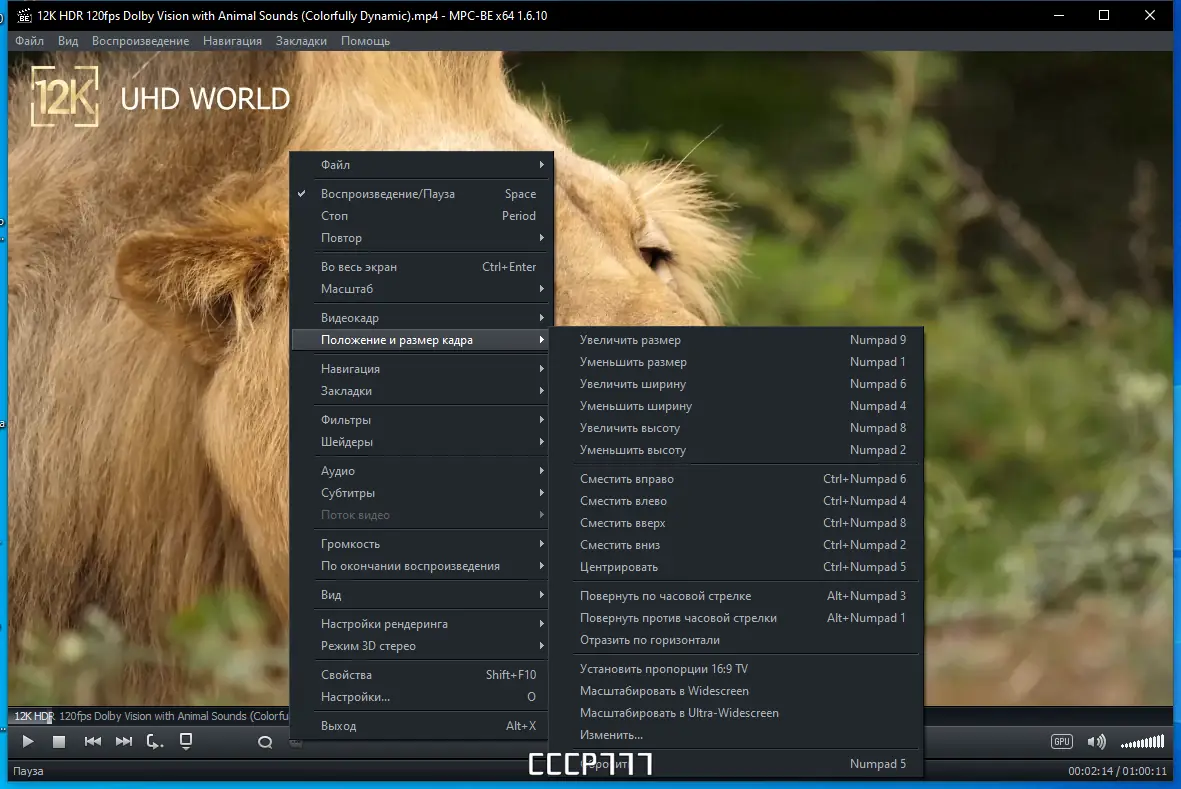Mute audio with the speaker icon
Screen dimensions: 1181x789
1097,742
